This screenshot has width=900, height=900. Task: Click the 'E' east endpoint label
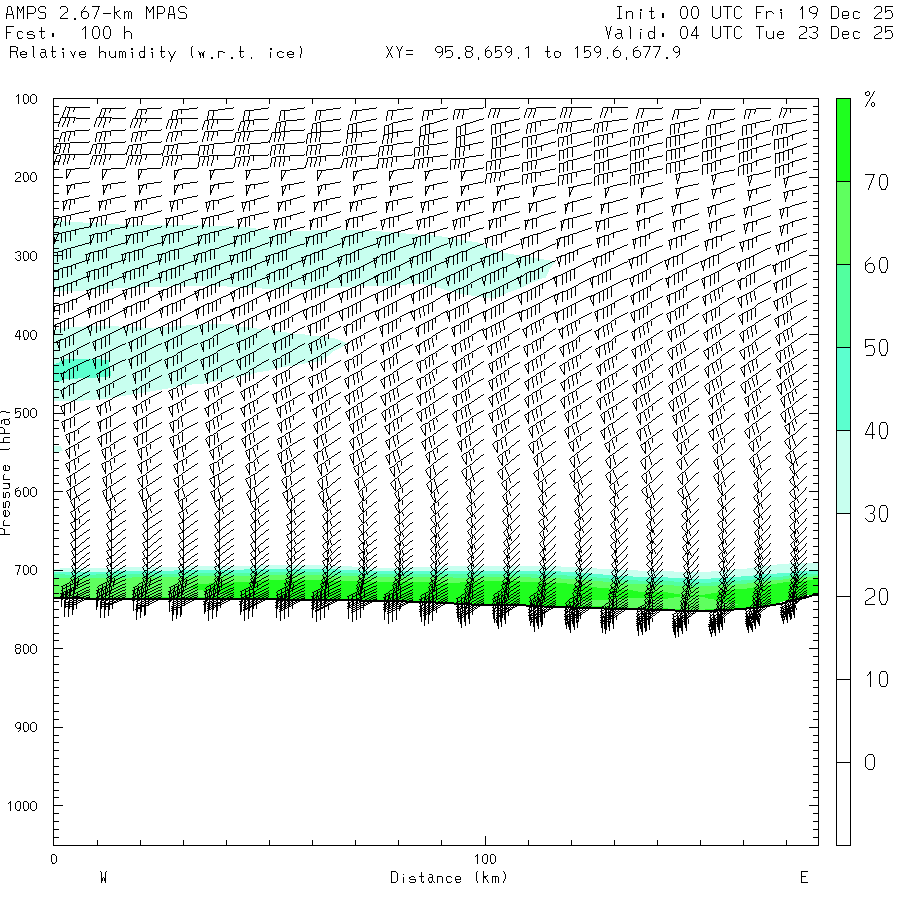point(804,878)
